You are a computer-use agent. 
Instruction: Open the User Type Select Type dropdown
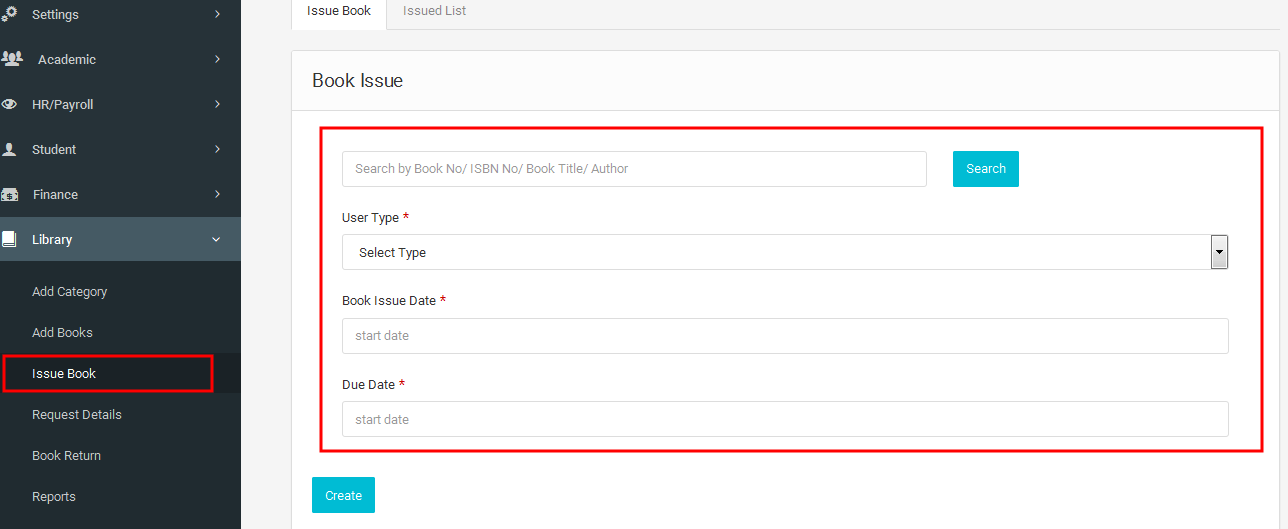pyautogui.click(x=785, y=252)
